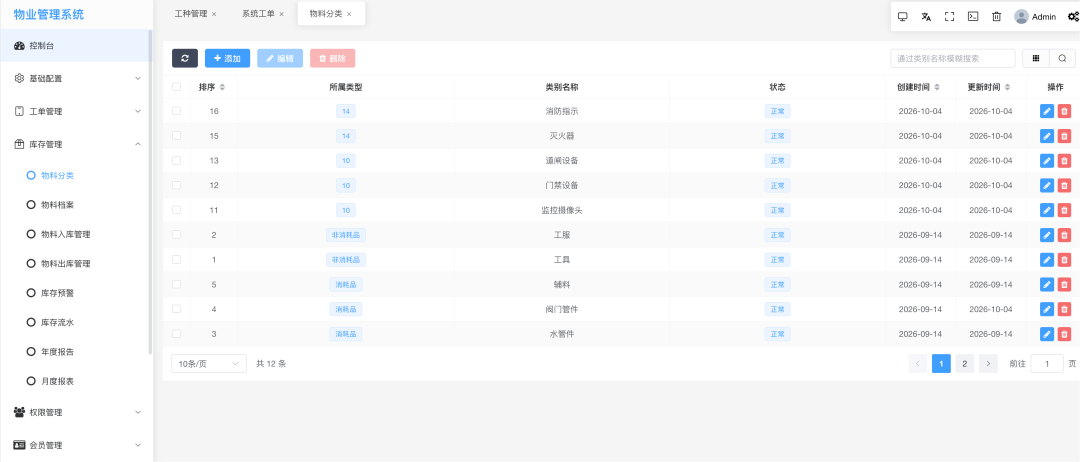Delete the 门禁设备 row with trash icon
Viewport: 1080px width, 462px height.
click(1064, 185)
